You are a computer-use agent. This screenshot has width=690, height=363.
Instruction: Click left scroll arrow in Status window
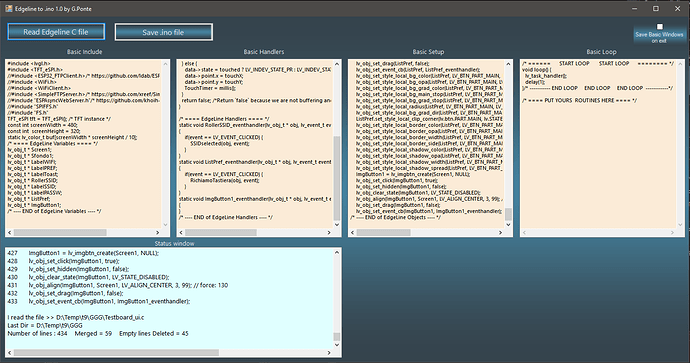pyautogui.click(x=10, y=353)
